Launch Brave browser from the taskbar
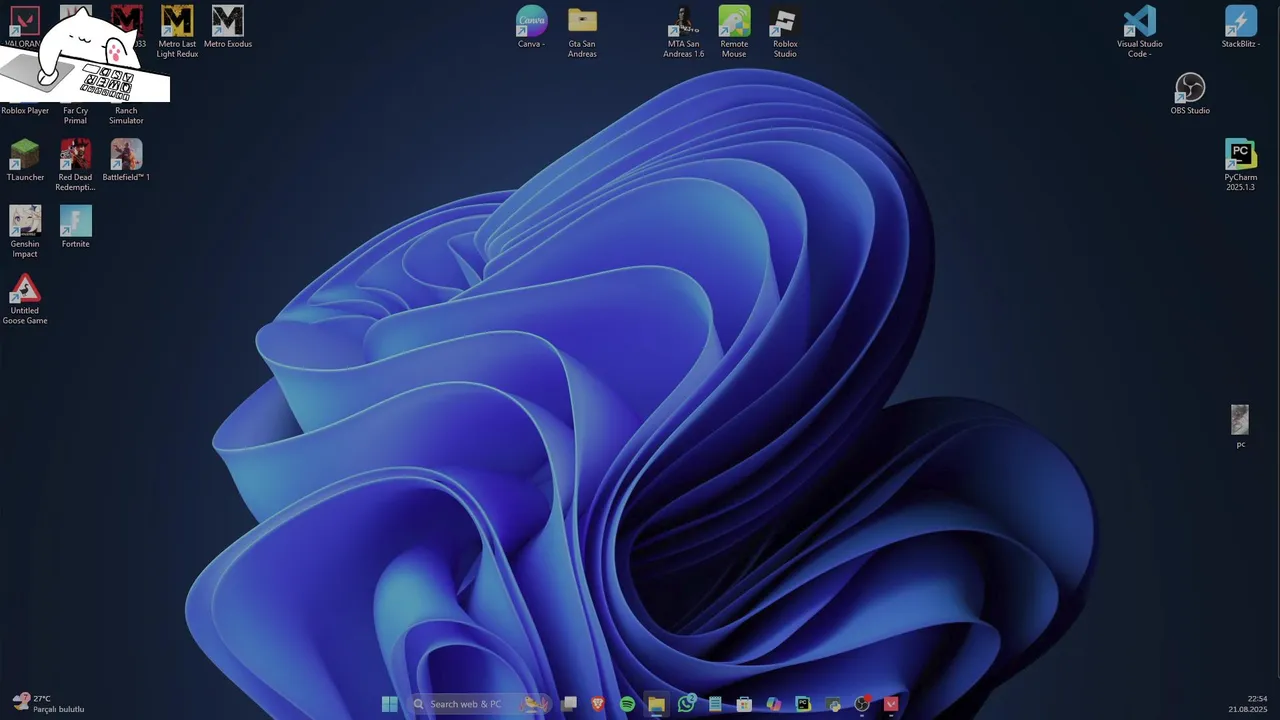 click(598, 704)
